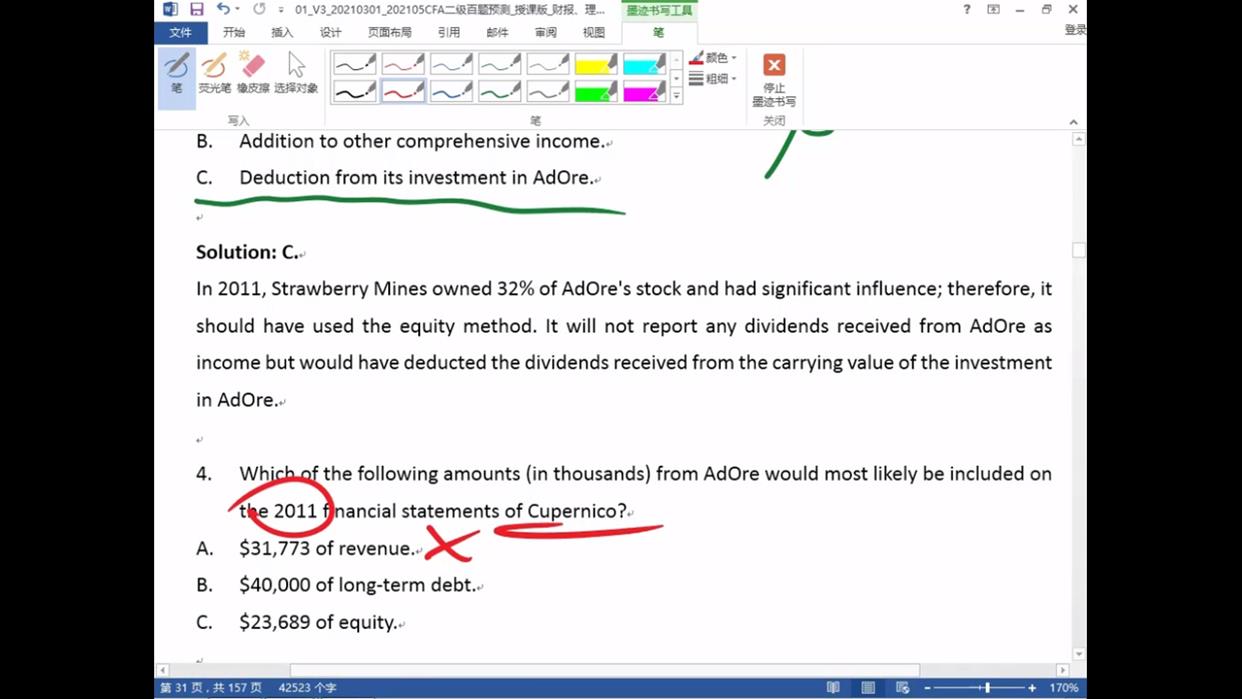Click the Redo icon in title bar
Image resolution: width=1242 pixels, height=699 pixels.
pyautogui.click(x=259, y=9)
